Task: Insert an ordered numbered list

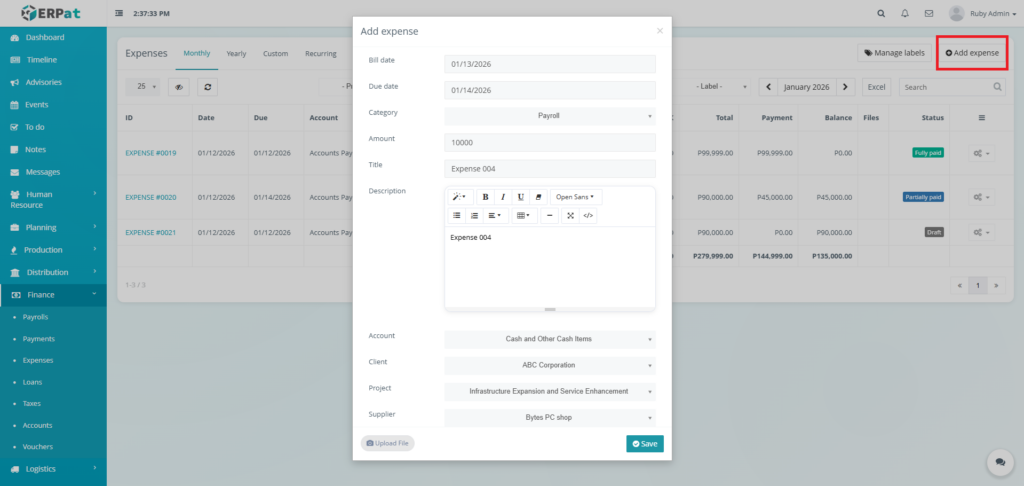Action: point(474,216)
